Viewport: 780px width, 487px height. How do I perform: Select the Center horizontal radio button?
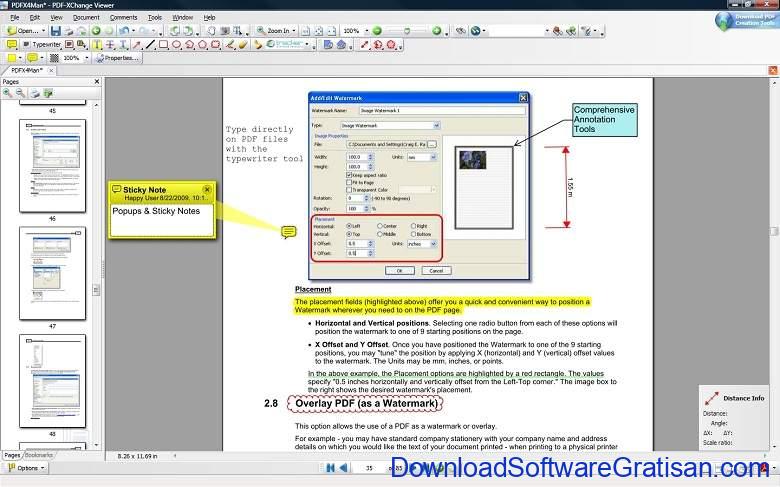click(x=380, y=226)
